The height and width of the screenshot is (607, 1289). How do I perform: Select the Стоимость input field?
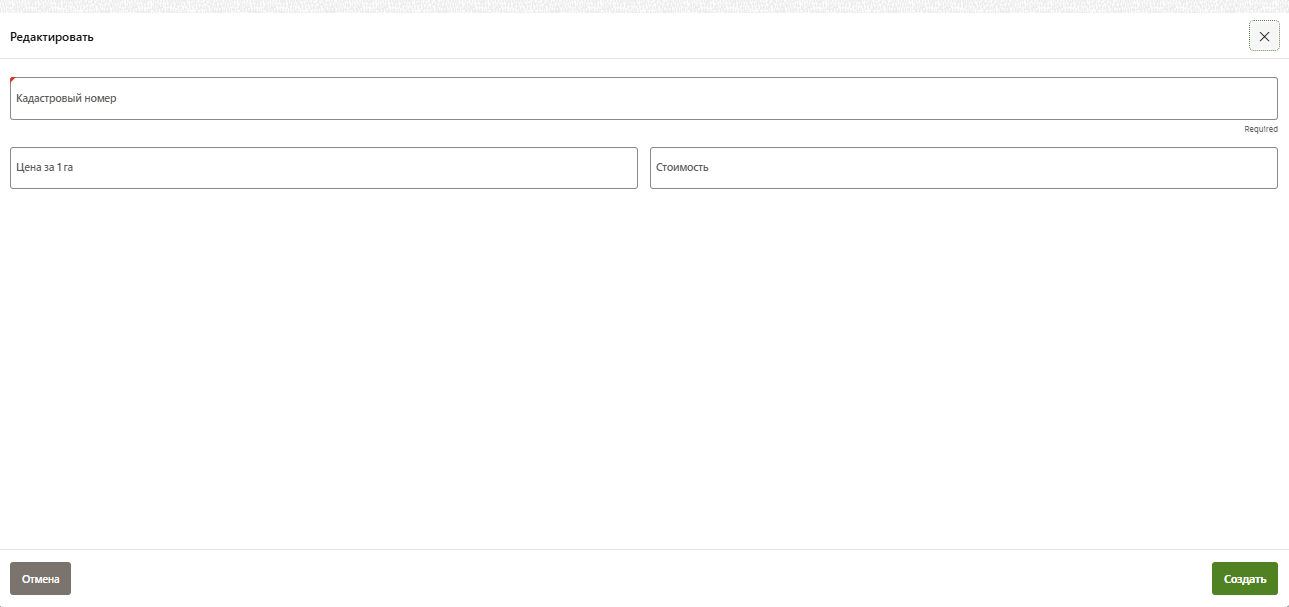(963, 168)
